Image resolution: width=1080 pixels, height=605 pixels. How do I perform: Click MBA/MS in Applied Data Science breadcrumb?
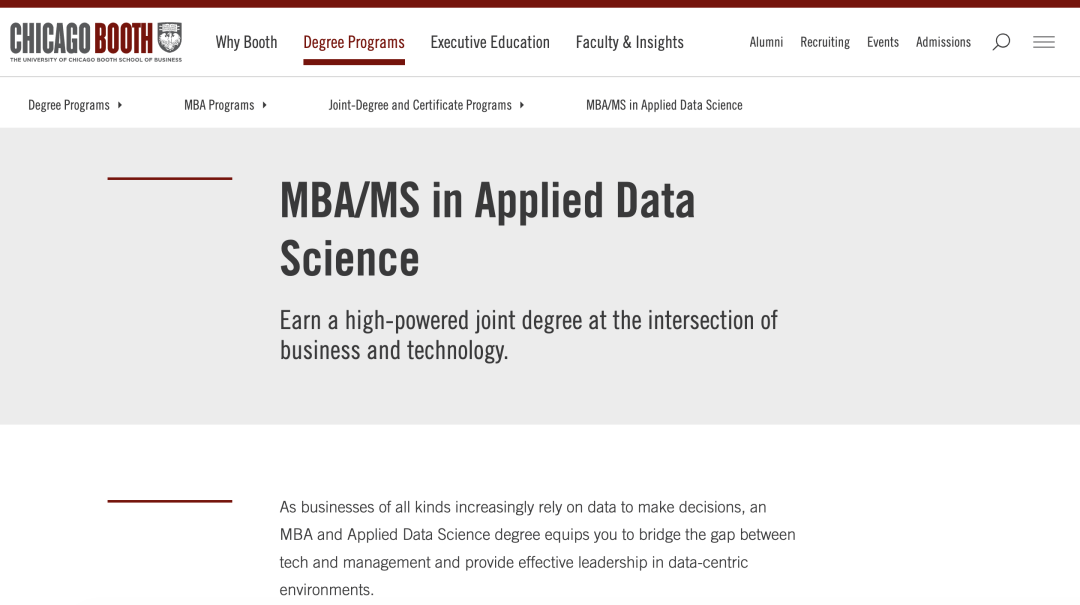coord(664,105)
